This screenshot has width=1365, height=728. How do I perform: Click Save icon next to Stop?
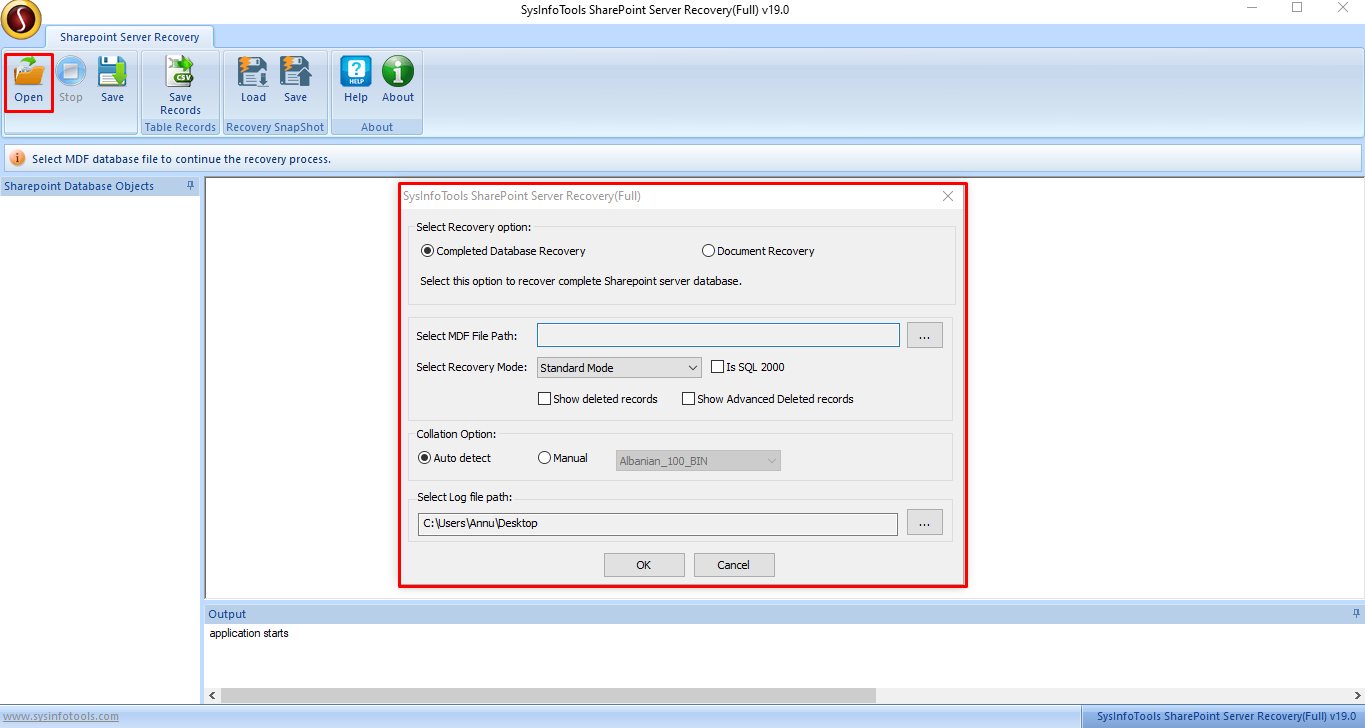[x=112, y=81]
